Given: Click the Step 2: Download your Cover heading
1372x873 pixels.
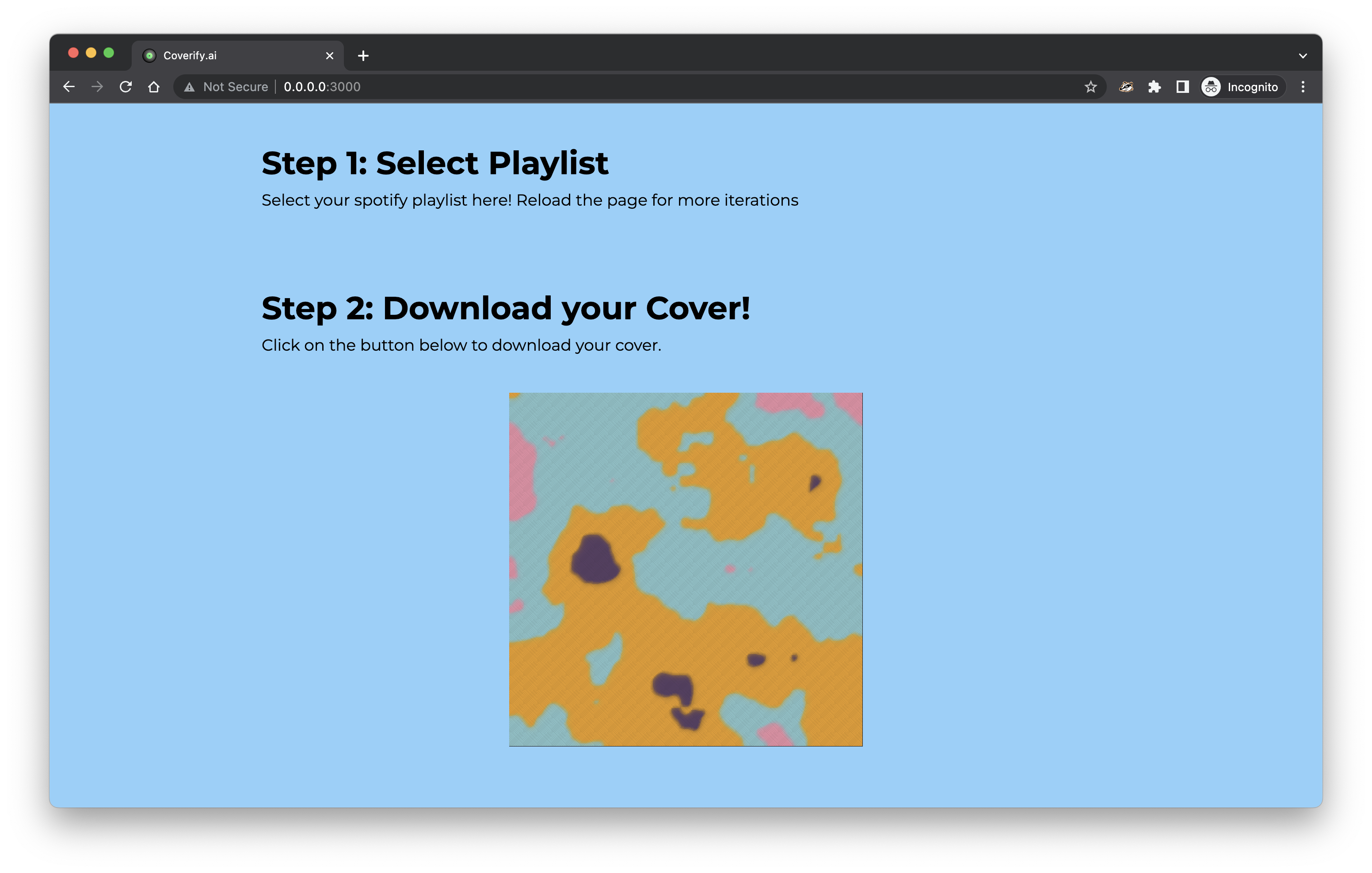Looking at the screenshot, I should [505, 309].
